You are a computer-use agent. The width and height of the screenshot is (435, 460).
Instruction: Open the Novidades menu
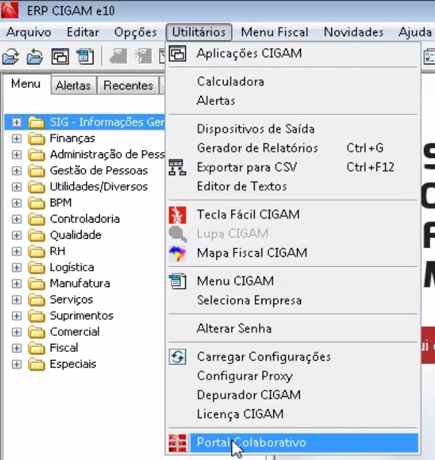tap(354, 32)
